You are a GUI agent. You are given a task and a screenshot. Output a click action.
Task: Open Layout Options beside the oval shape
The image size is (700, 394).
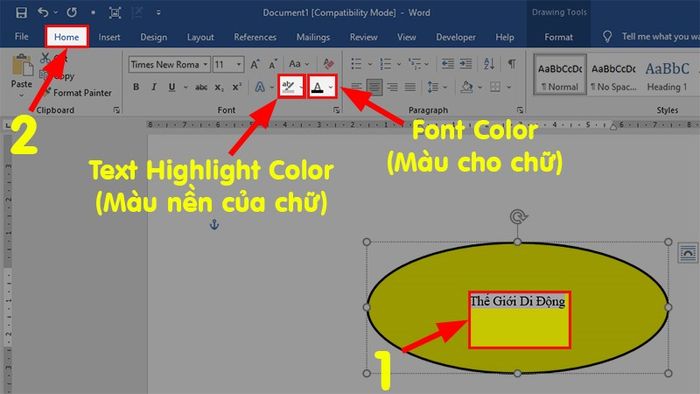tap(688, 253)
